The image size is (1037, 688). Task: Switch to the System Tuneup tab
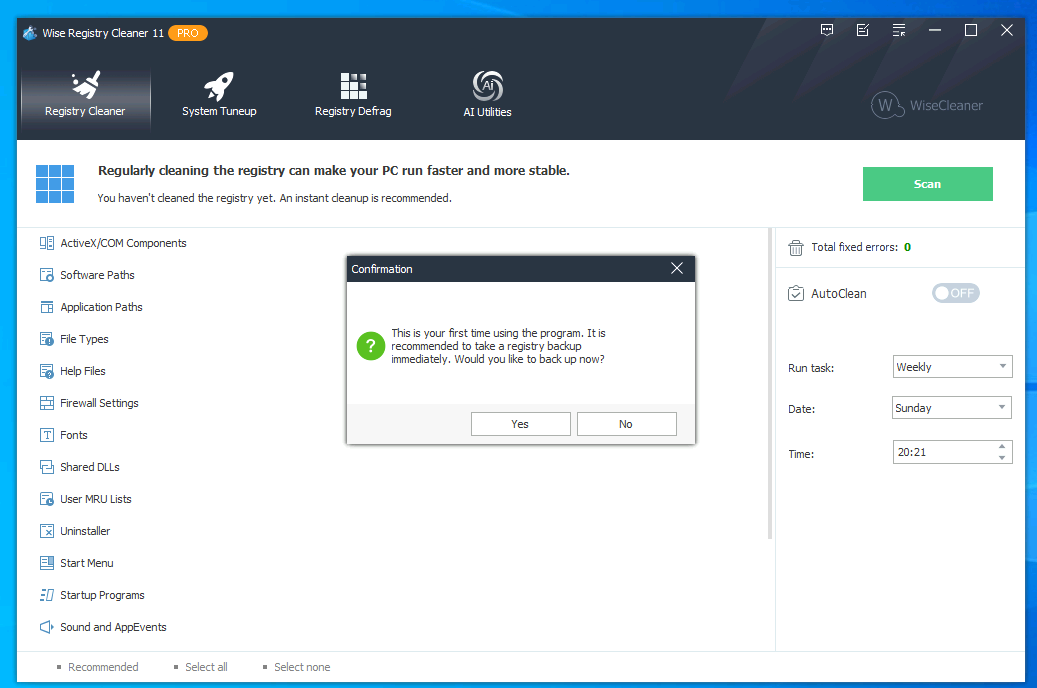(x=219, y=96)
